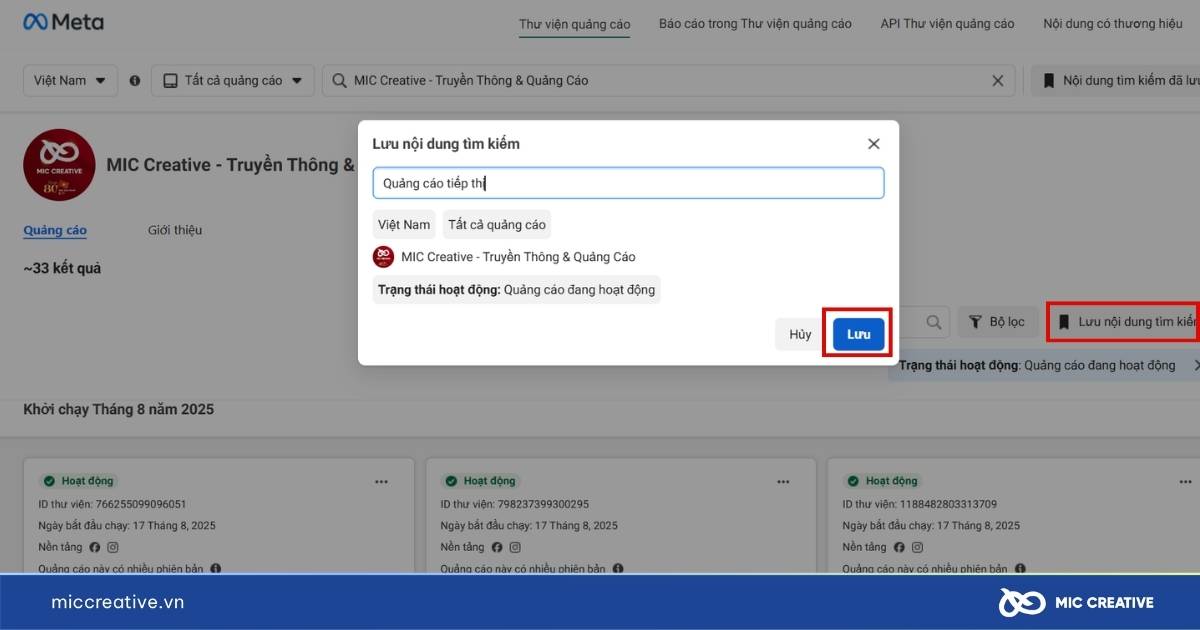Click Instagram platform icon on ad 1188482803313709
This screenshot has width=1200, height=630.
[917, 547]
